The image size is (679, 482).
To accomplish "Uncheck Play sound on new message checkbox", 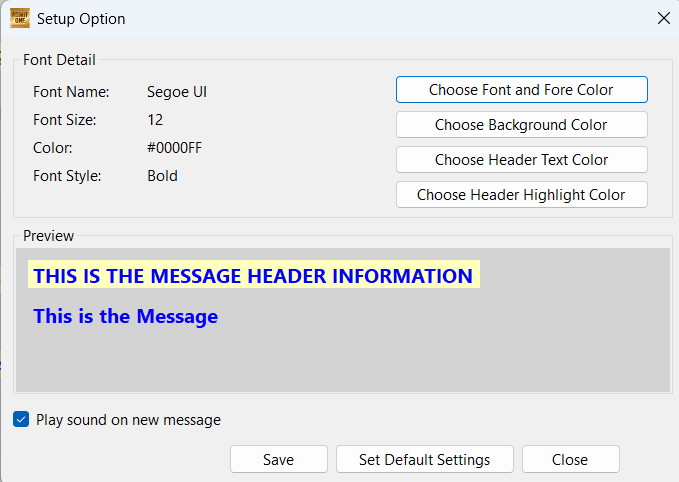I will click(x=21, y=419).
